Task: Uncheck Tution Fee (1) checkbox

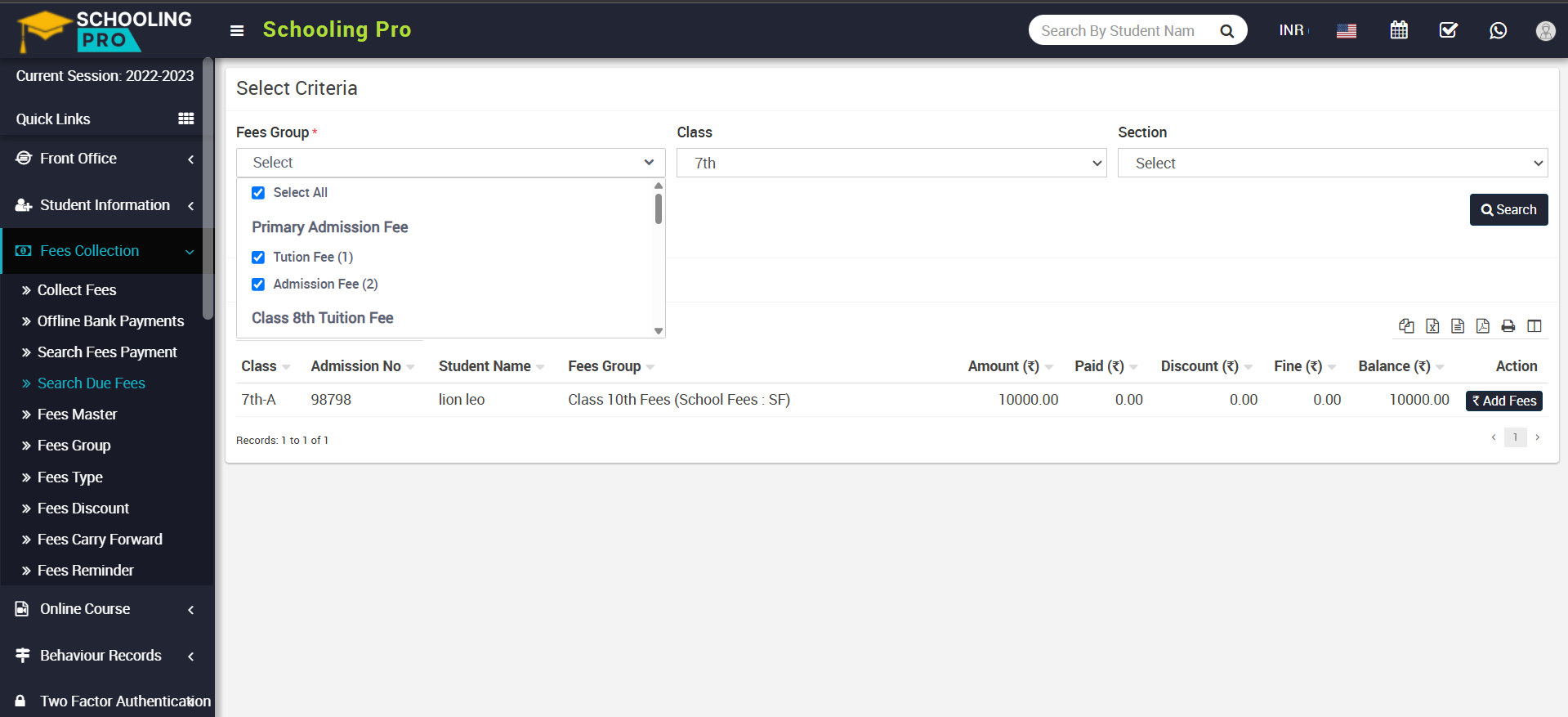Action: click(258, 258)
